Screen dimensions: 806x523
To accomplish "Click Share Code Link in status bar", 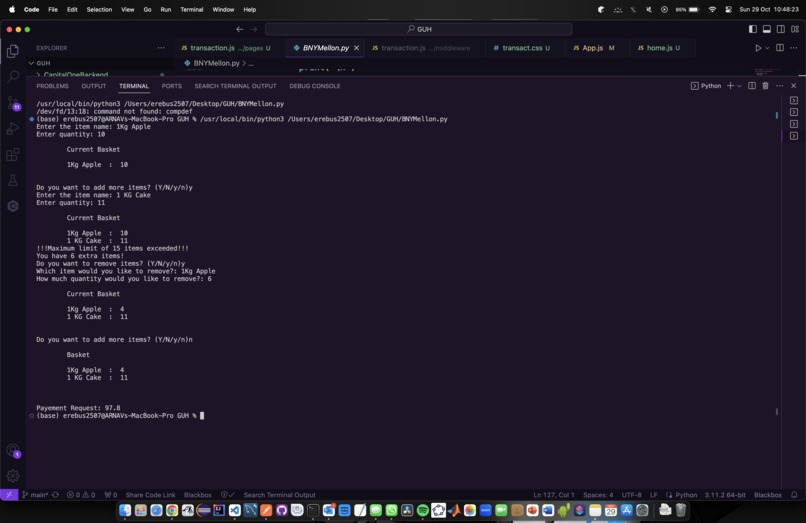I will (150, 495).
